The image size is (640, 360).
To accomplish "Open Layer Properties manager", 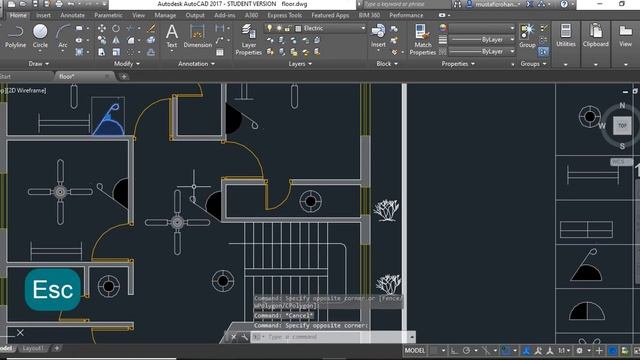I will tap(248, 39).
